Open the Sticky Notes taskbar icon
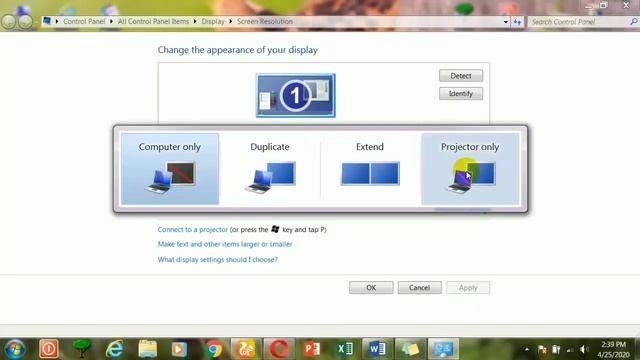Viewport: 640px width, 360px height. click(410, 349)
